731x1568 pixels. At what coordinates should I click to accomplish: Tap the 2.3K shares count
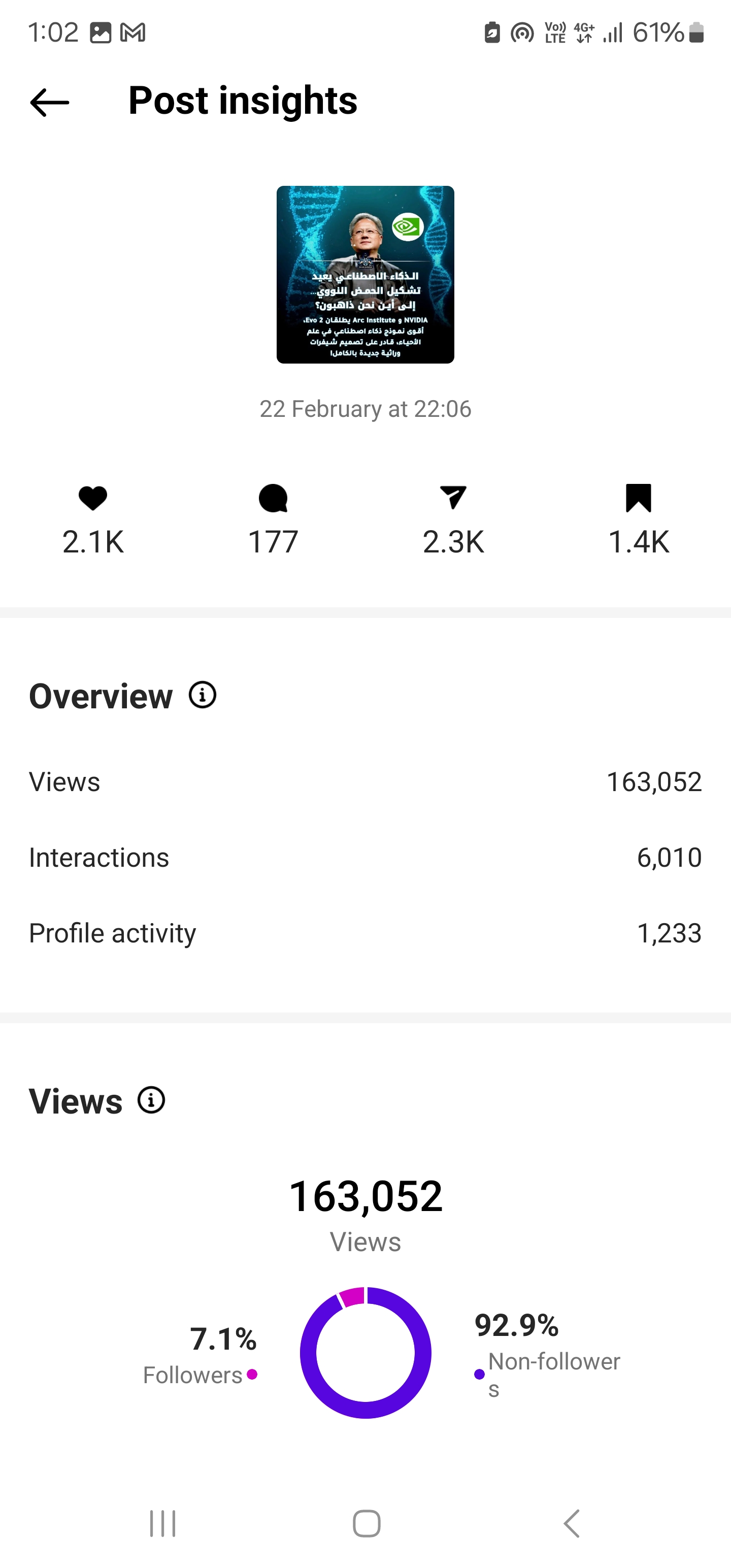(453, 542)
